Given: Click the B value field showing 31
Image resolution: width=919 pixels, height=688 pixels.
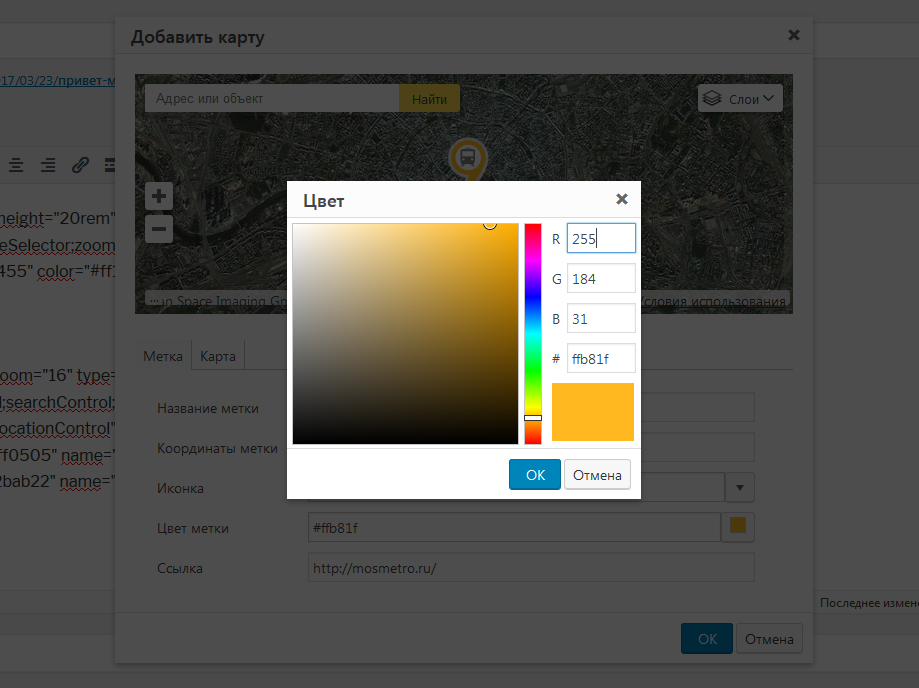Looking at the screenshot, I should [x=601, y=318].
